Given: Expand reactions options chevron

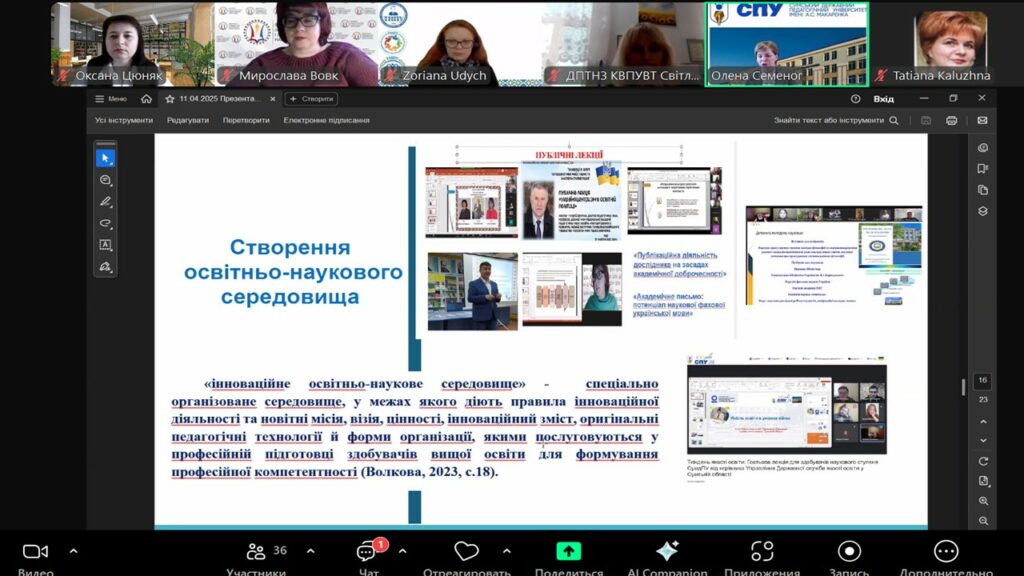Looking at the screenshot, I should click(x=506, y=550).
